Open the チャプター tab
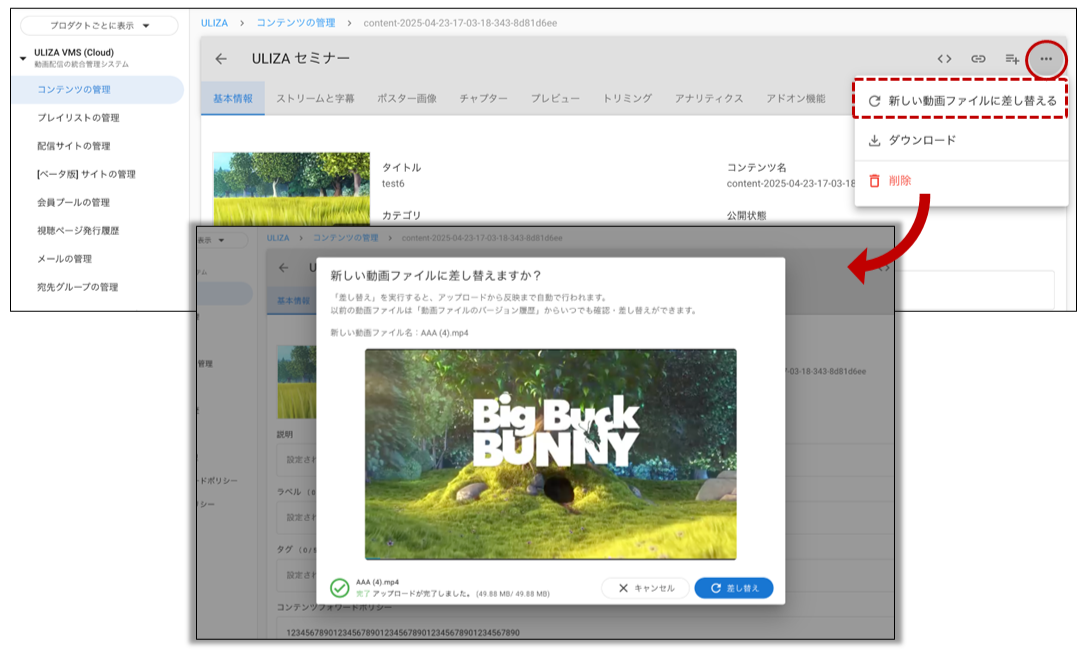The width and height of the screenshot is (1085, 652). coord(484,98)
